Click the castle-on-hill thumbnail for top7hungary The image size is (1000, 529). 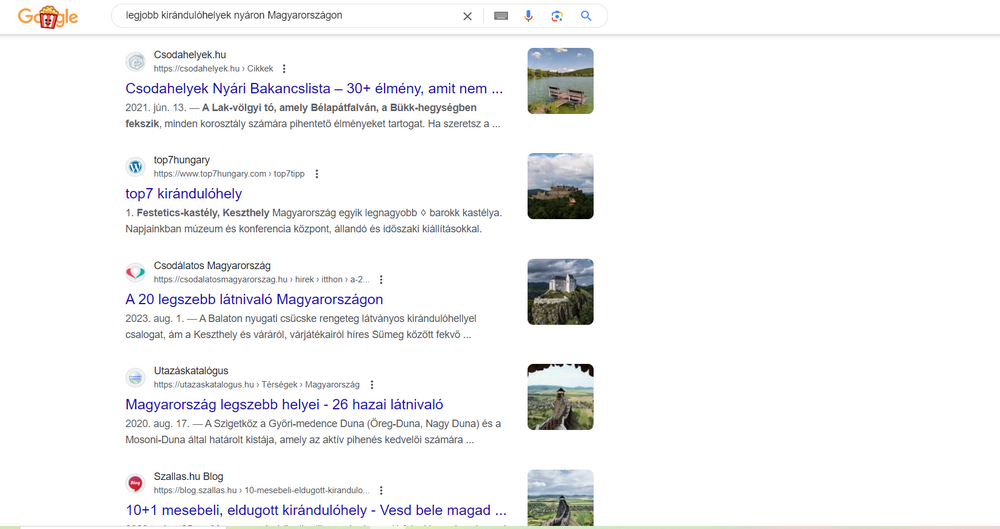pos(561,186)
